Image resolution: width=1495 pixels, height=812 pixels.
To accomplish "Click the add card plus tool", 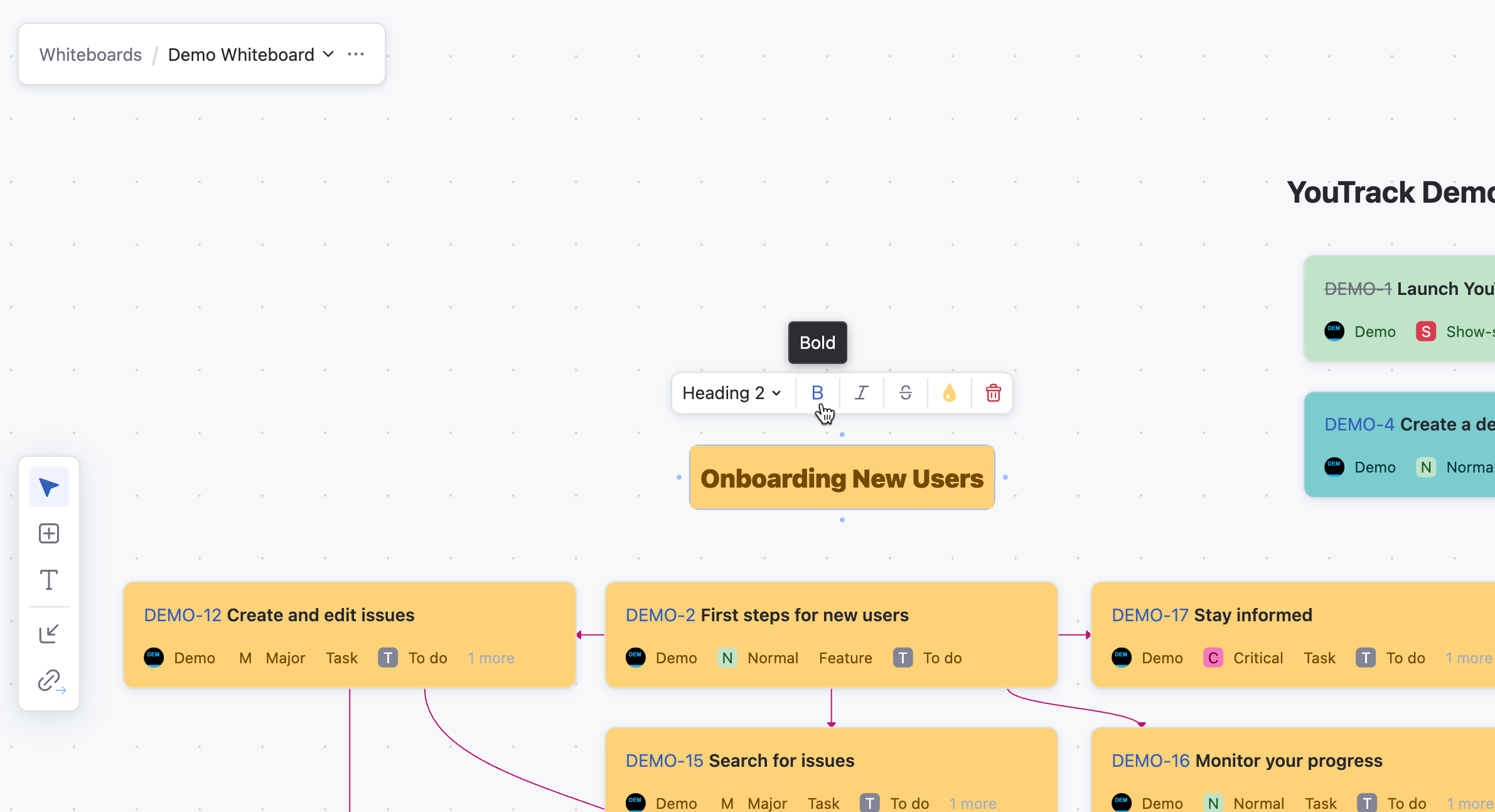I will (x=49, y=533).
